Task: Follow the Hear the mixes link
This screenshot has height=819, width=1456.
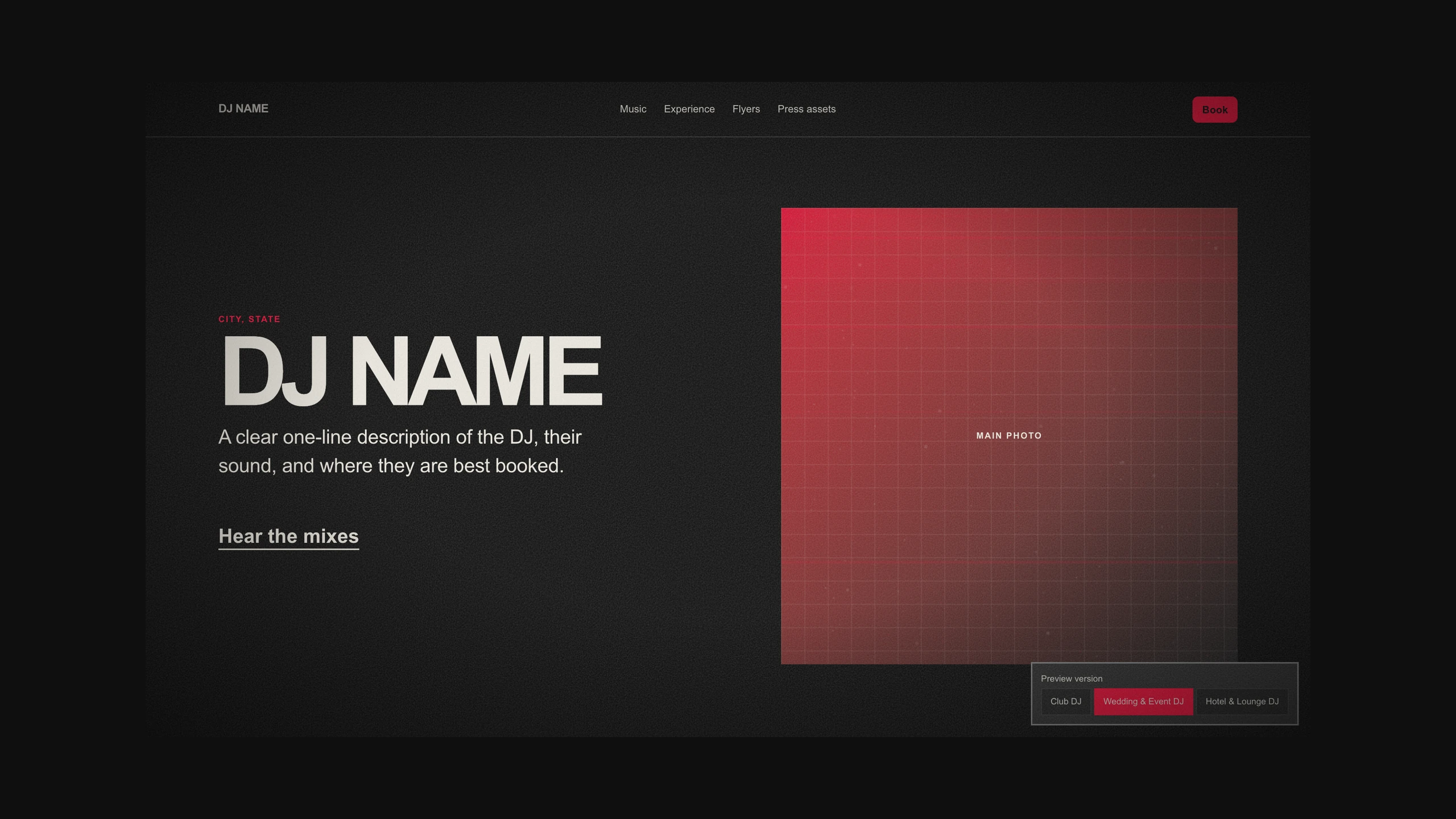Action: click(288, 537)
